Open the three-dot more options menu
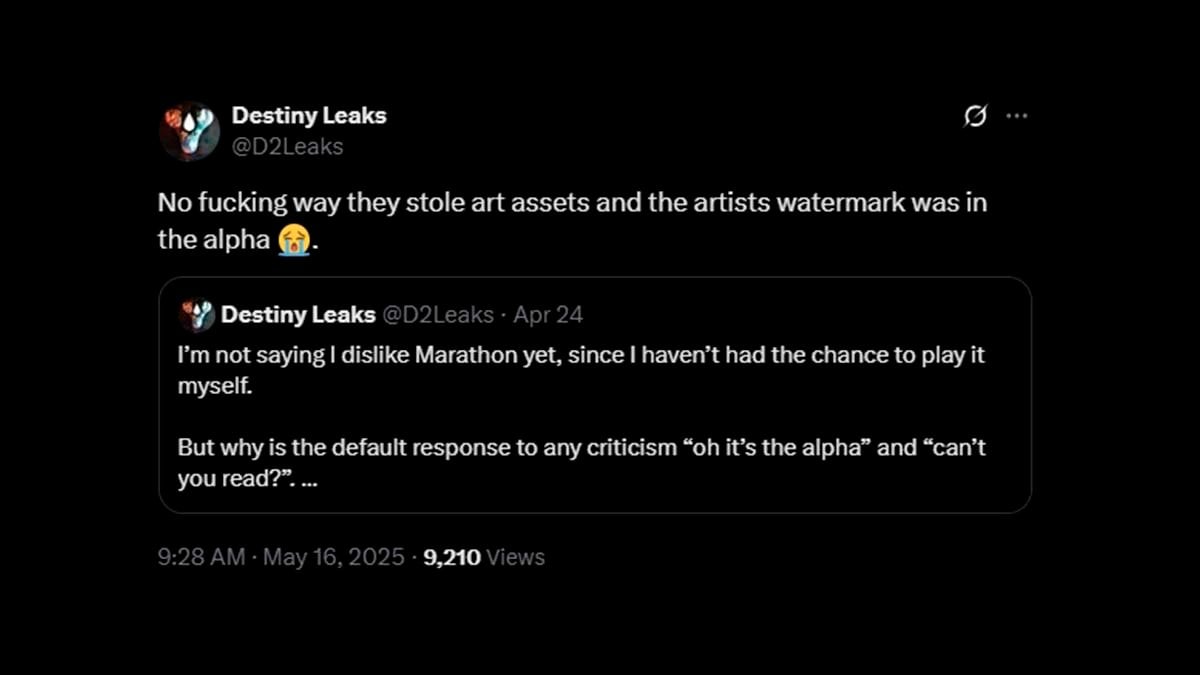 pyautogui.click(x=1017, y=116)
